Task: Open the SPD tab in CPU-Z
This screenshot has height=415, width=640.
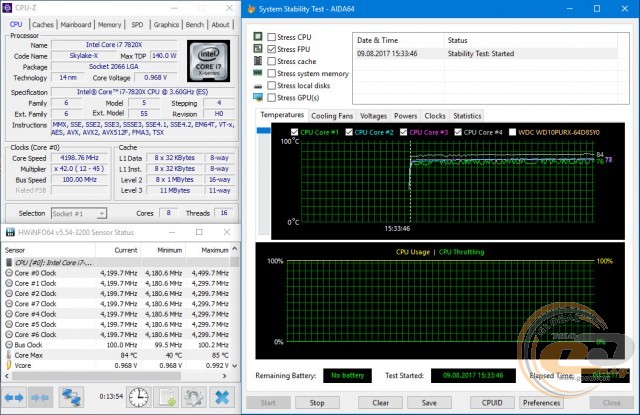Action: pos(138,24)
